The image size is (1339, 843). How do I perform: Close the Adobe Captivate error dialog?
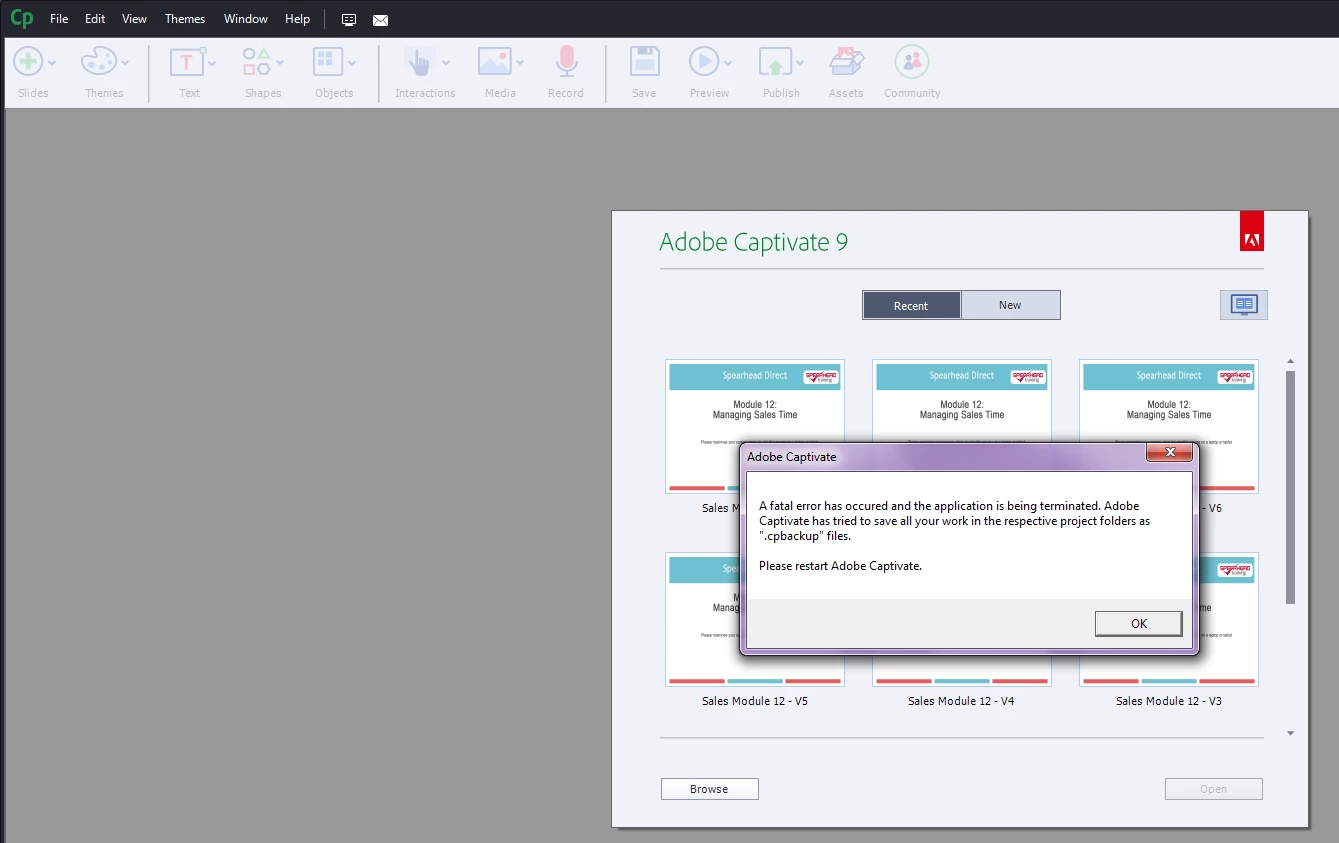point(1169,454)
